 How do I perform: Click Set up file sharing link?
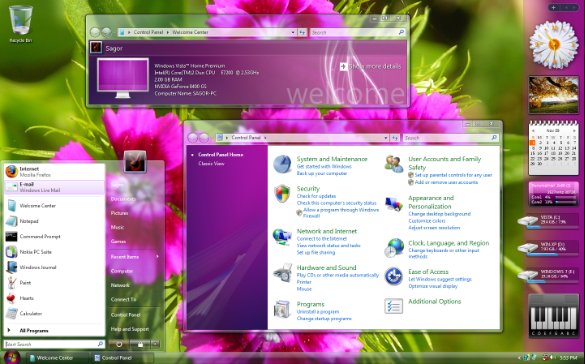[316, 252]
